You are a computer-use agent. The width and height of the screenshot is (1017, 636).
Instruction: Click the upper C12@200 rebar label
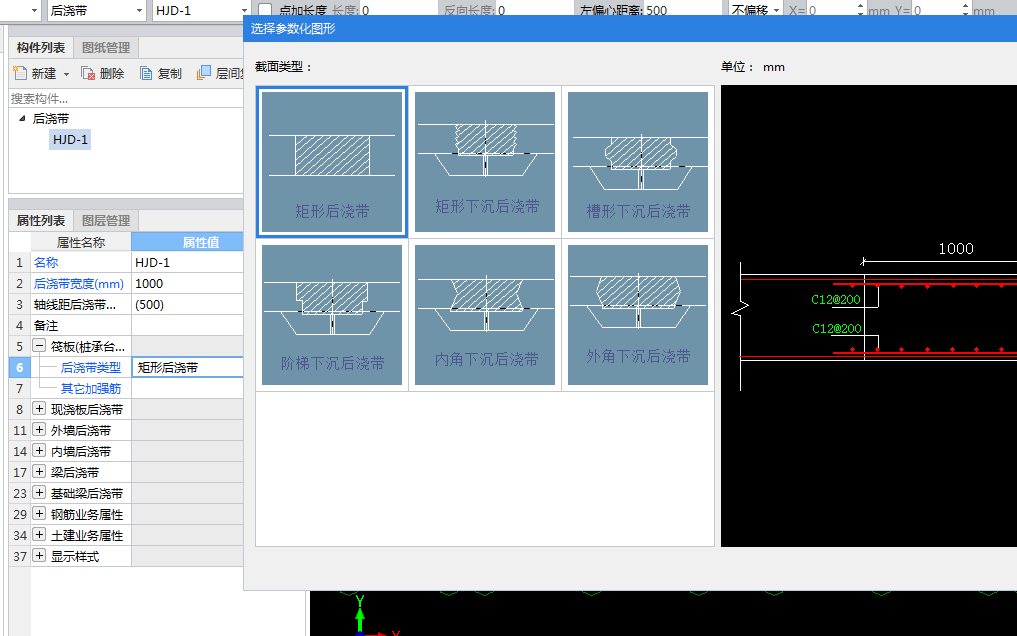[x=836, y=300]
